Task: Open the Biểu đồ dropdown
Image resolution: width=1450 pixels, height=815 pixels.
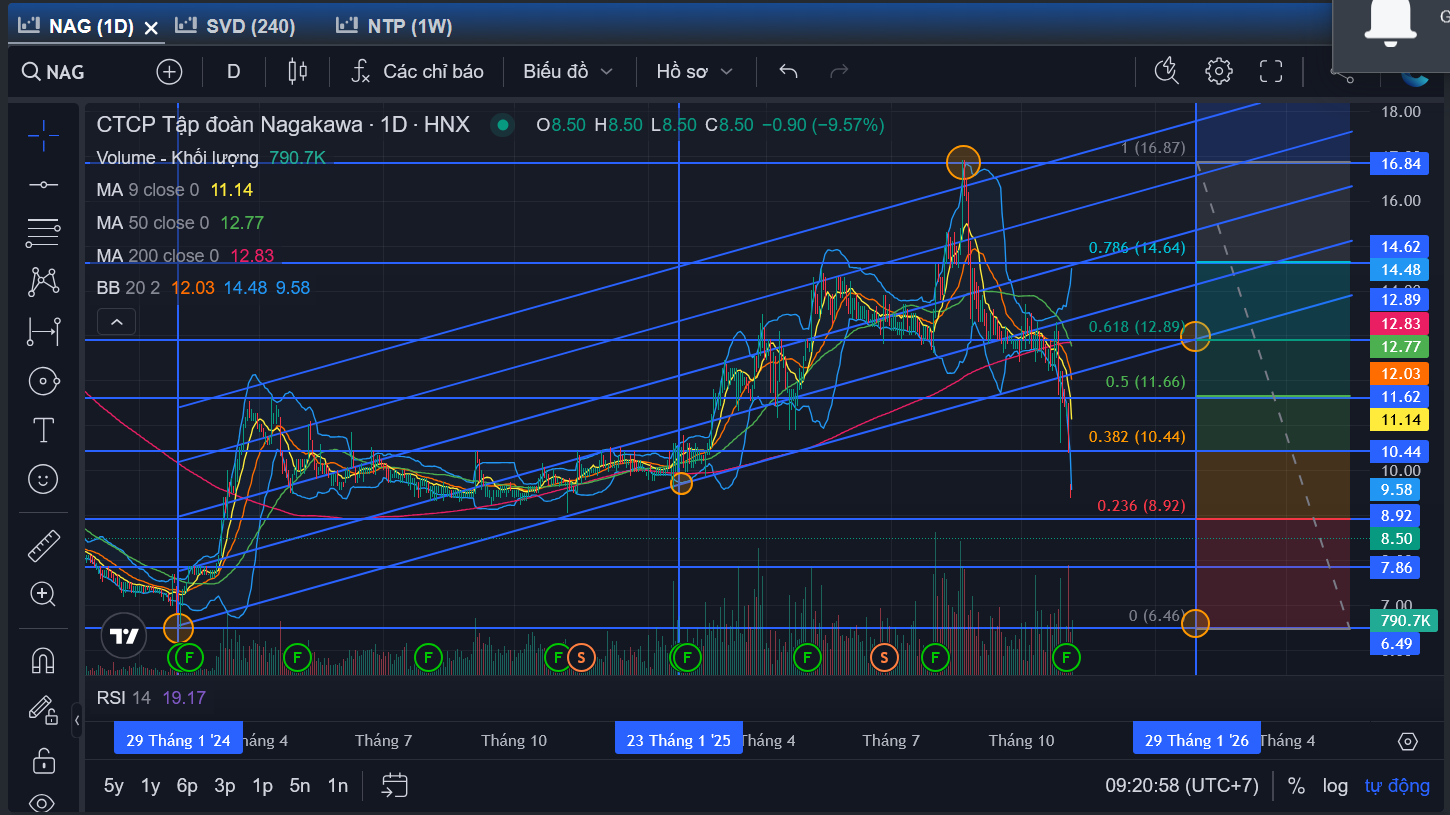Action: 568,71
